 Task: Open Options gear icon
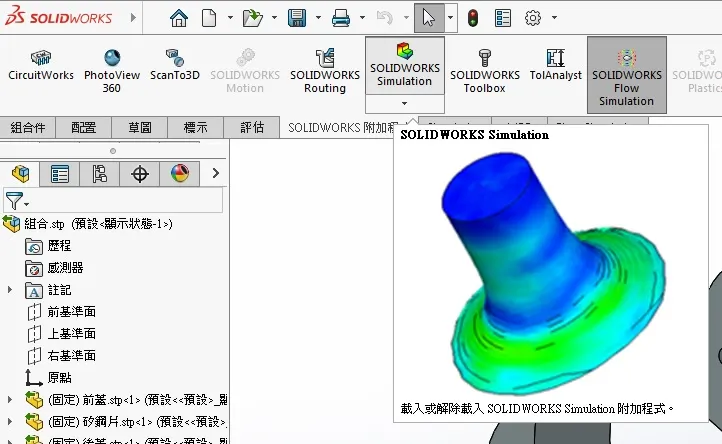[x=533, y=18]
